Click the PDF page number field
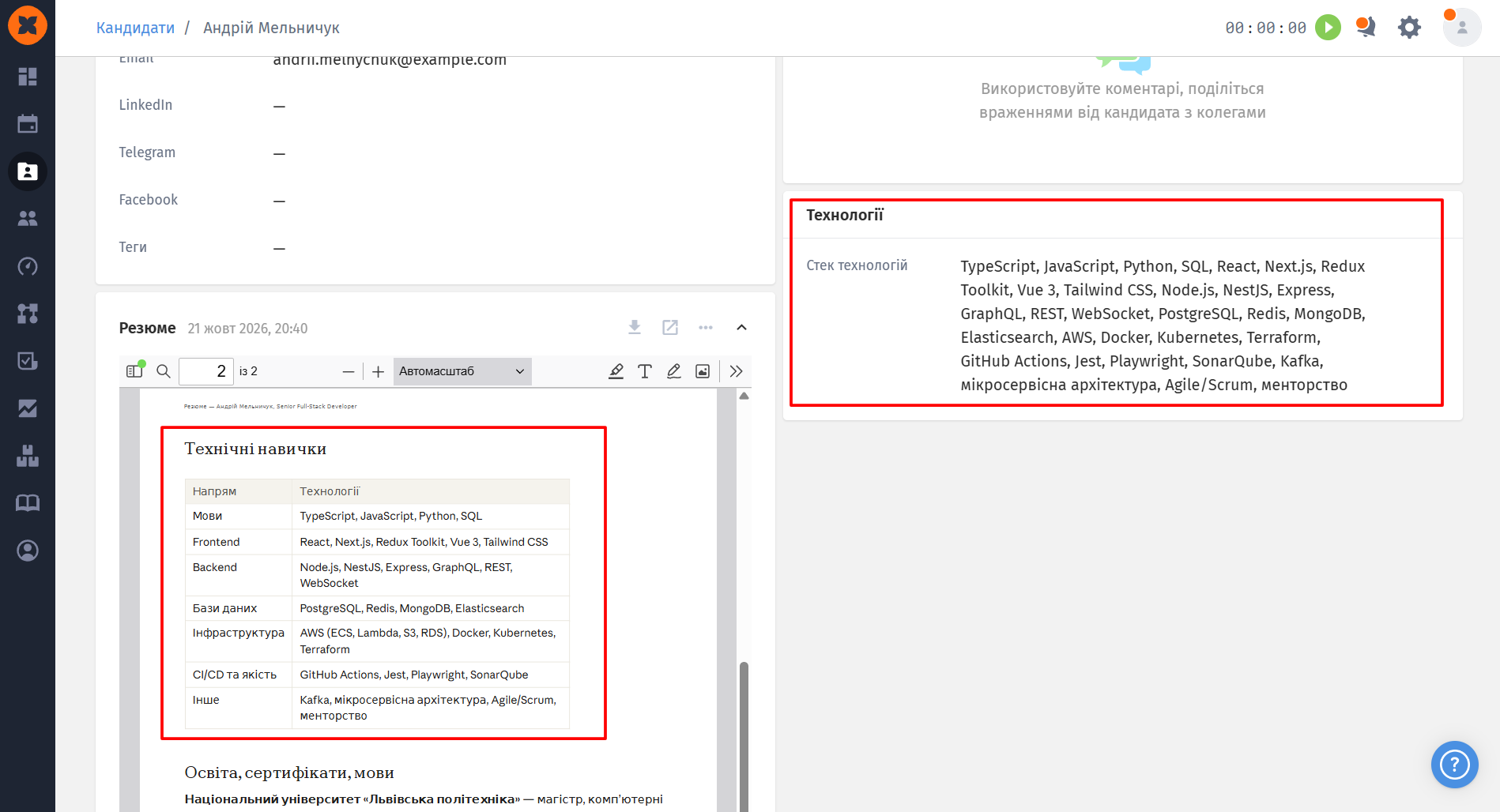Image resolution: width=1500 pixels, height=812 pixels. pyautogui.click(x=206, y=371)
